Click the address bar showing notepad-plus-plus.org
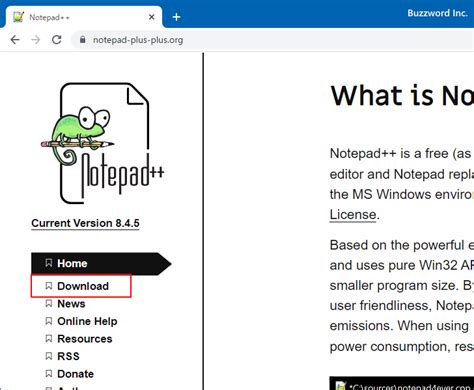This screenshot has height=390, width=474. coord(273,40)
